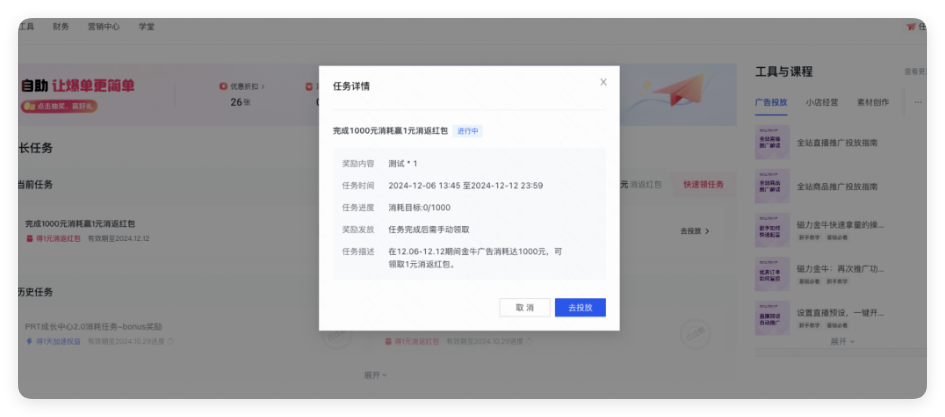Image resolution: width=945 pixels, height=417 pixels.
Task: Open course 全站商品推广投放指南
Action: 837,187
